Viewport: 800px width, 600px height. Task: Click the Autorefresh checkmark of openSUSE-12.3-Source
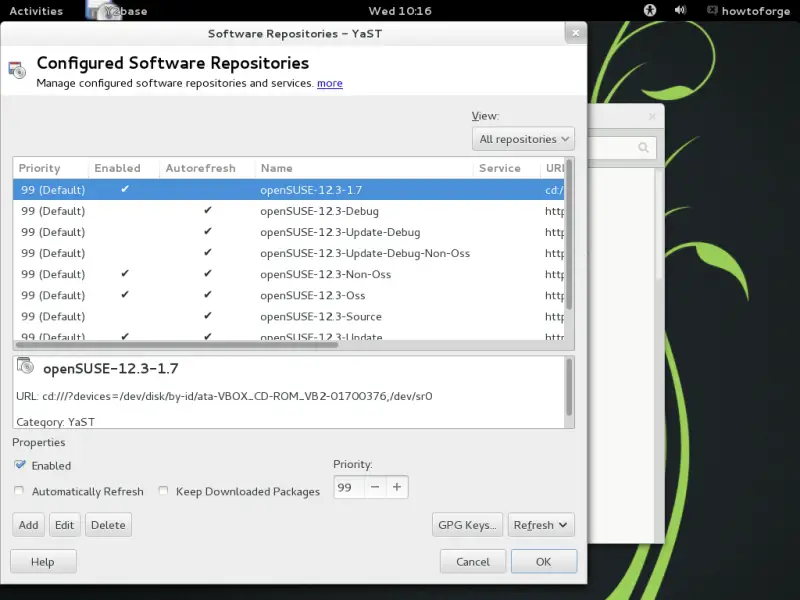tap(208, 316)
